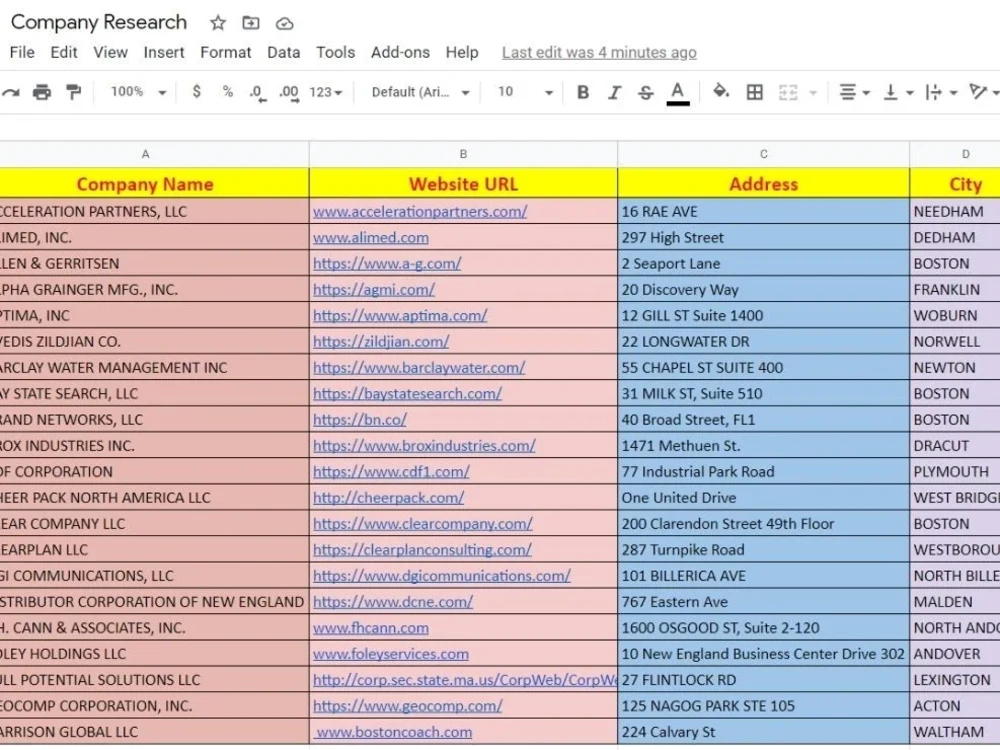This screenshot has width=1000, height=750.
Task: Select the NEEDHAM city cell
Action: [955, 212]
